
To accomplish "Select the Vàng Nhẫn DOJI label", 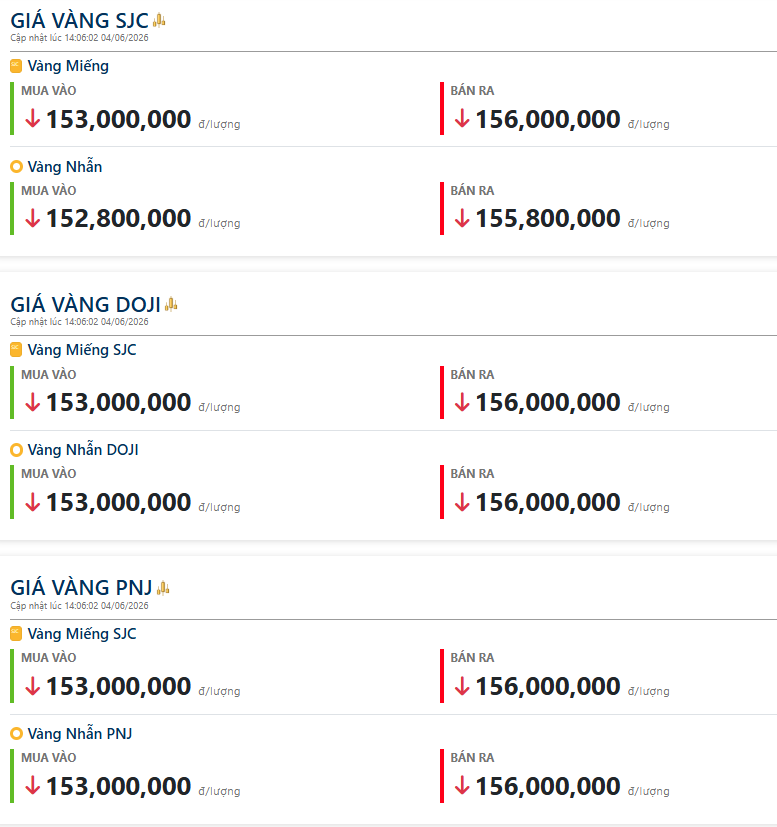I will click(83, 450).
